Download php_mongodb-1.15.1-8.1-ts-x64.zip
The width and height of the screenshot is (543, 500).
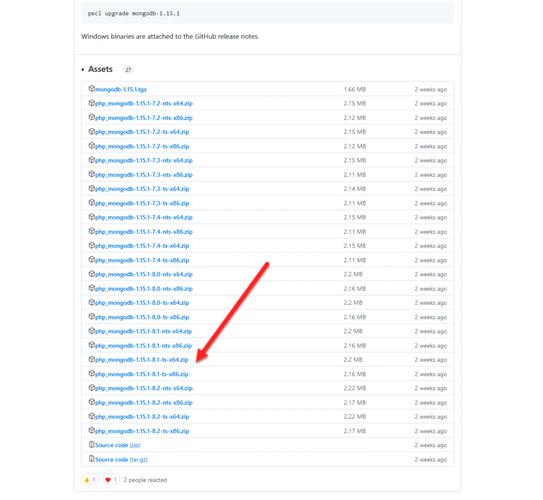[x=142, y=360]
